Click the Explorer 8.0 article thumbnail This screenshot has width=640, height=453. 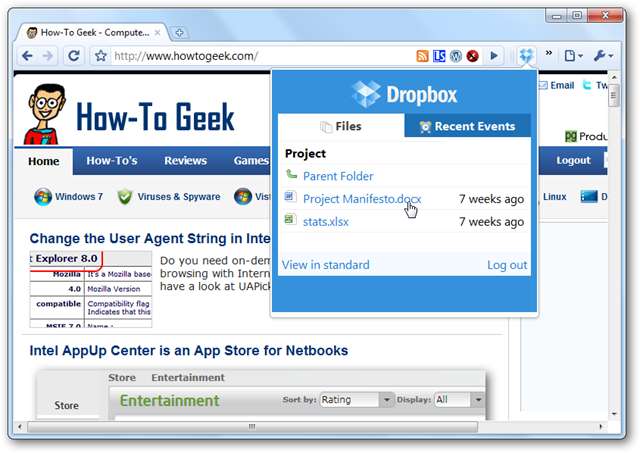(91, 289)
